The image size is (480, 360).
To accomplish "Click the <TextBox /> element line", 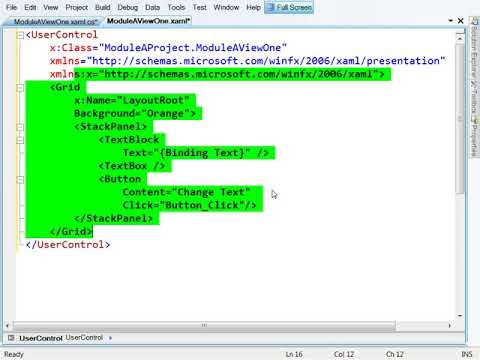I will click(x=132, y=166).
